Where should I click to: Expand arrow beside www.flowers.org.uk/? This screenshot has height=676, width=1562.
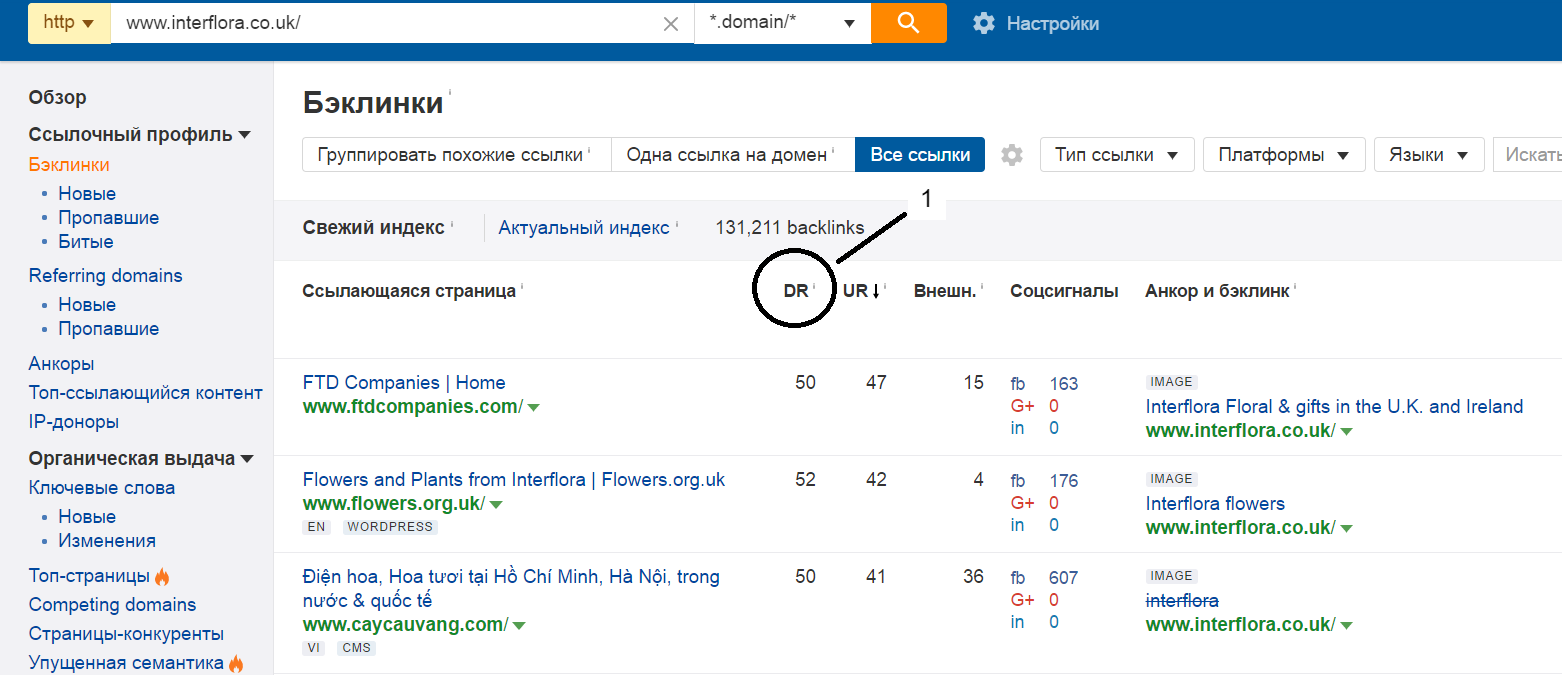coord(496,504)
